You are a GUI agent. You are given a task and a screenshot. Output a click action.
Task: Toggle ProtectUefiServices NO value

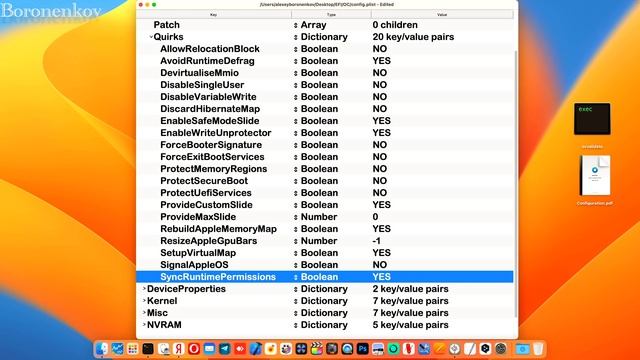click(380, 193)
